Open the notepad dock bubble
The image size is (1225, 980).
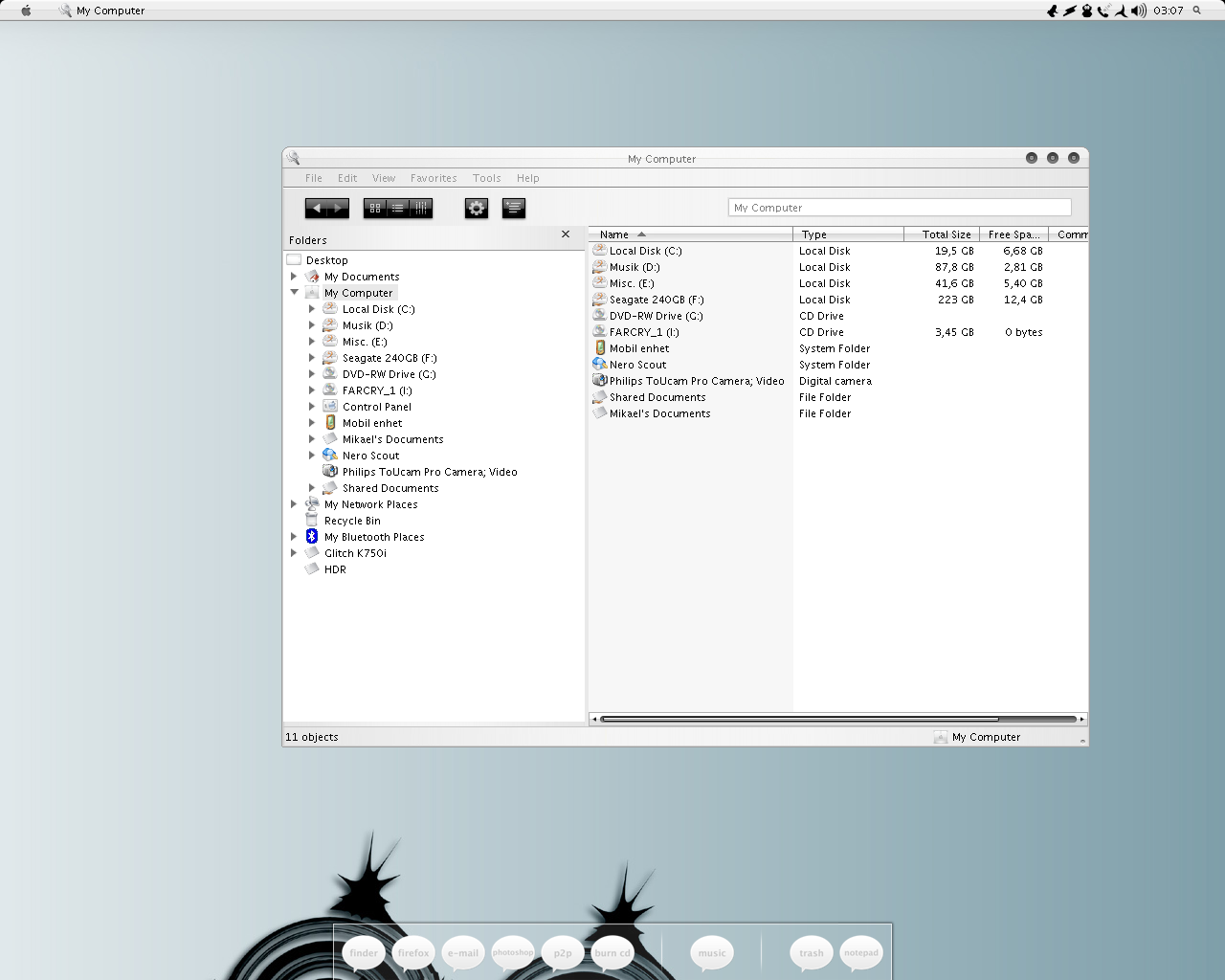[861, 952]
